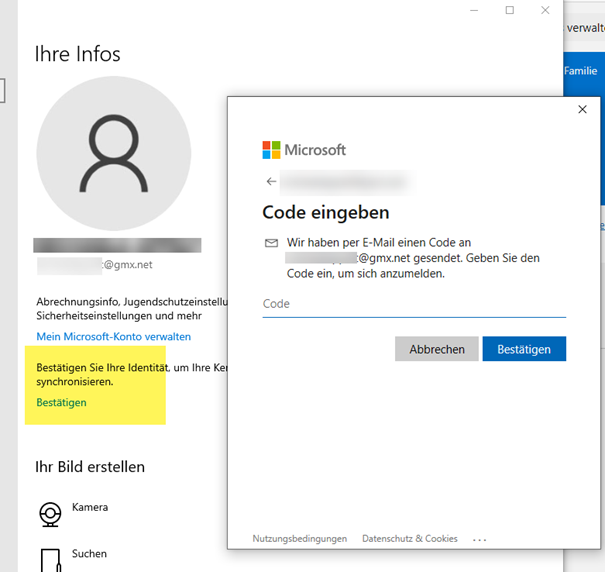Maximize the Settings window
The height and width of the screenshot is (572, 605).
(x=509, y=10)
